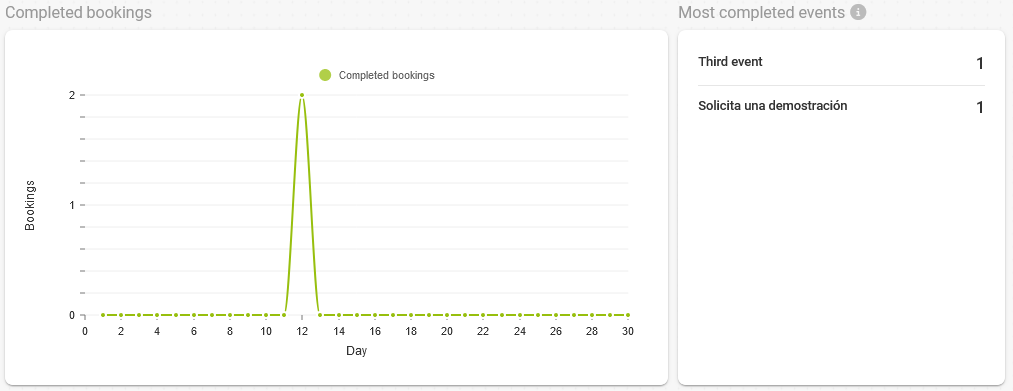This screenshot has width=1013, height=391.
Task: Click the Completed bookings section heading
Action: point(78,12)
